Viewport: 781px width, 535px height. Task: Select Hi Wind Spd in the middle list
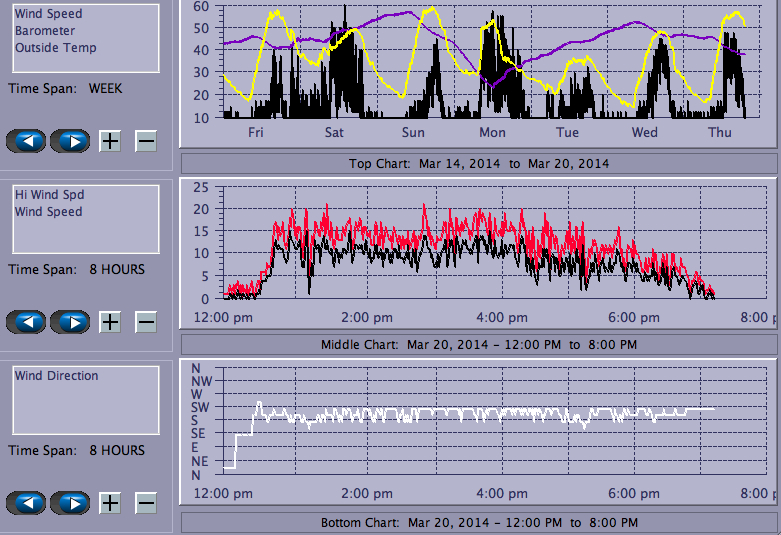click(44, 195)
